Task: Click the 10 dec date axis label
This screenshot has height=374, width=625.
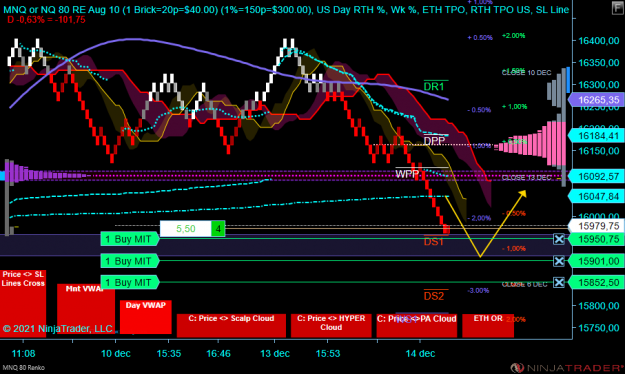Action: [x=116, y=353]
